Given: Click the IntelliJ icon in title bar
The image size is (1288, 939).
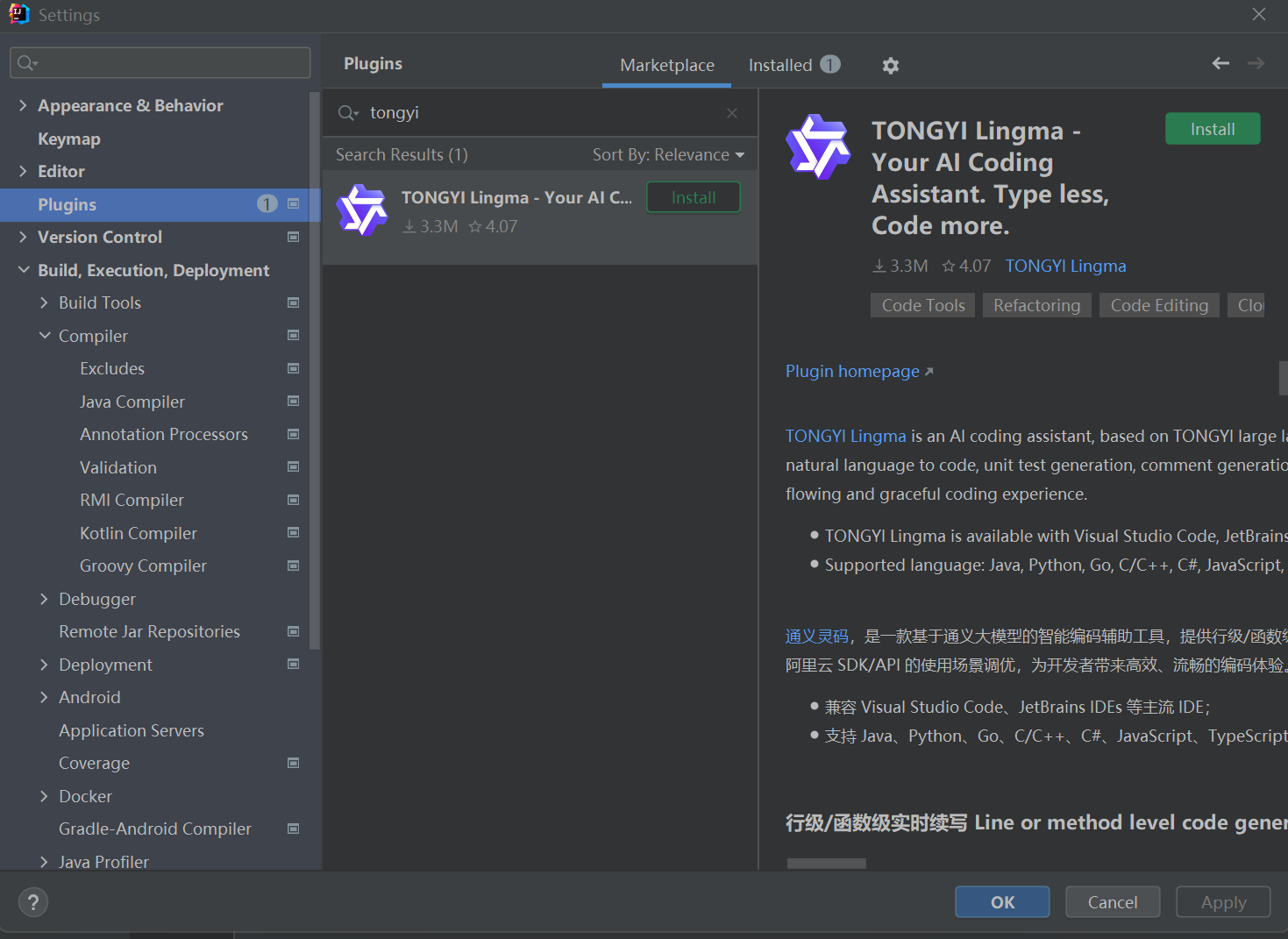Looking at the screenshot, I should (x=18, y=14).
